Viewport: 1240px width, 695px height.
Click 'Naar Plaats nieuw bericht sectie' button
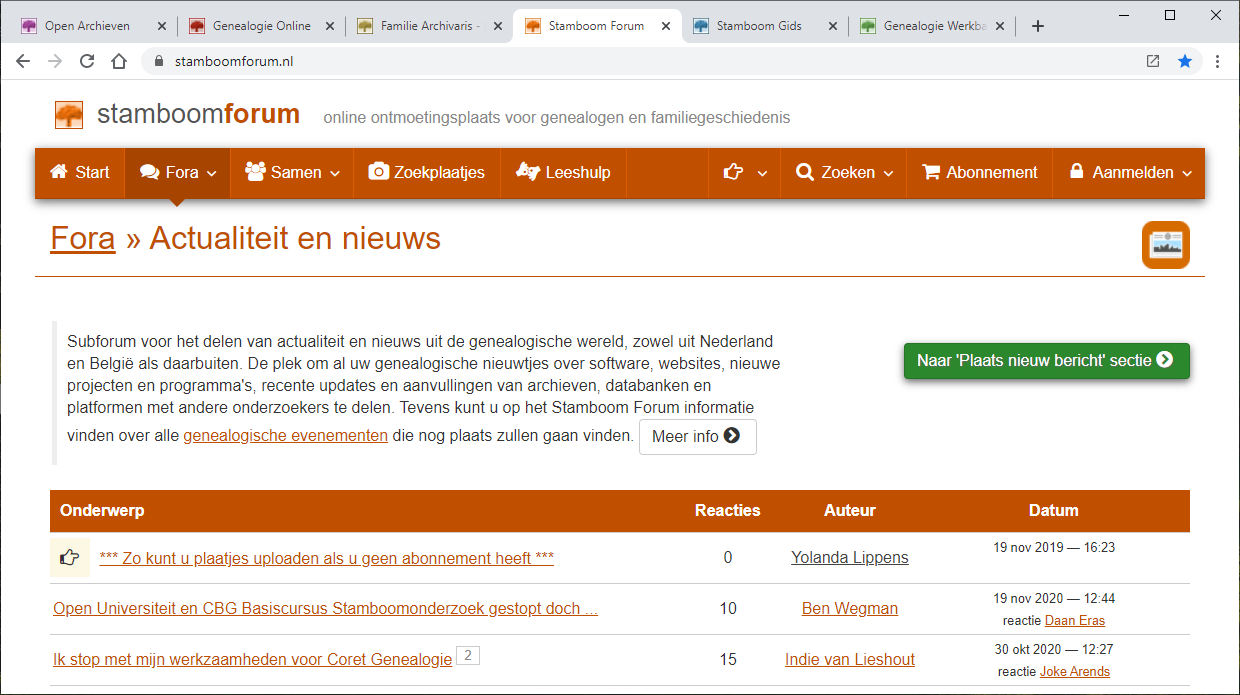(1046, 360)
